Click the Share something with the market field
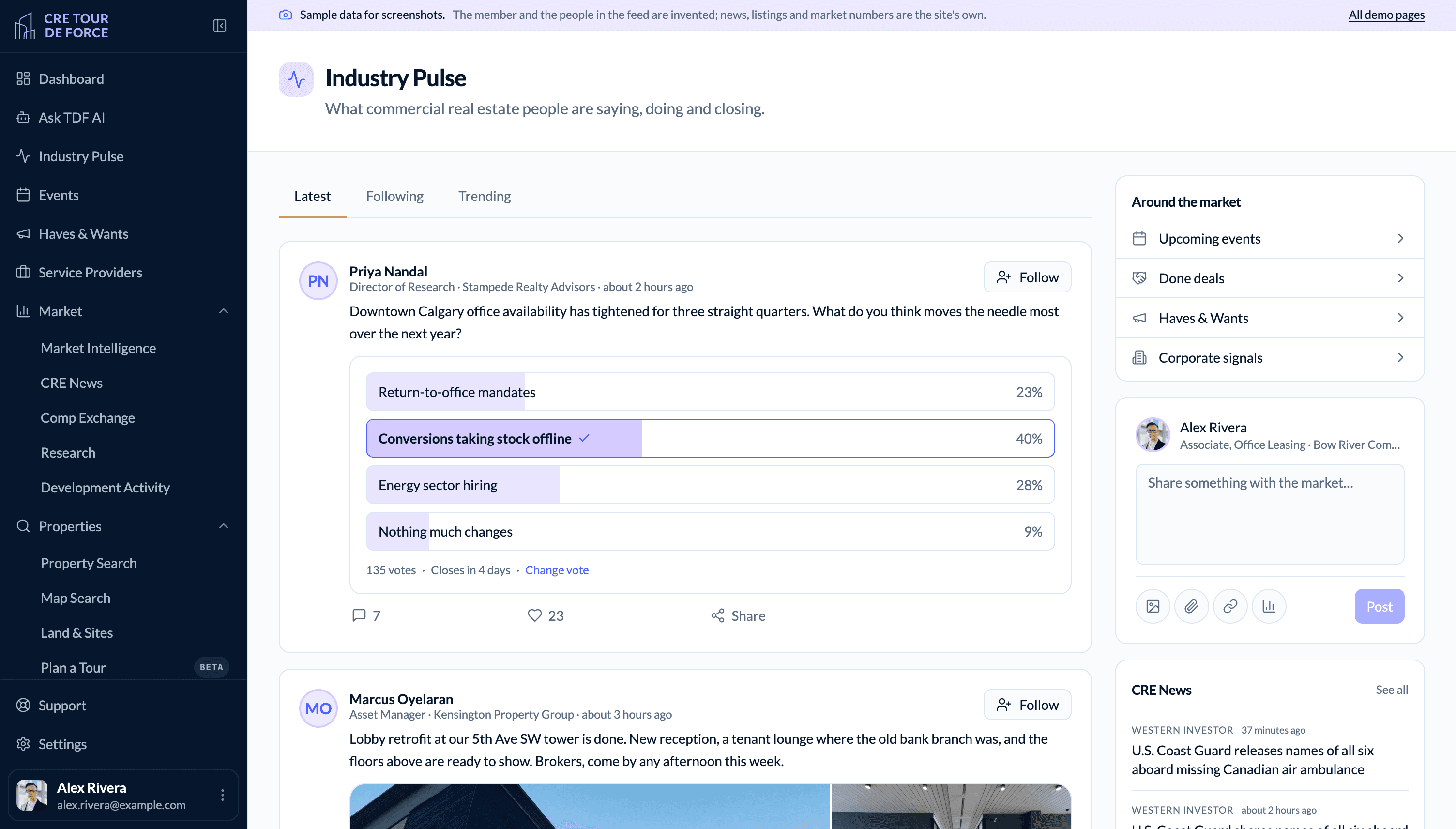This screenshot has height=829, width=1456. (x=1269, y=514)
